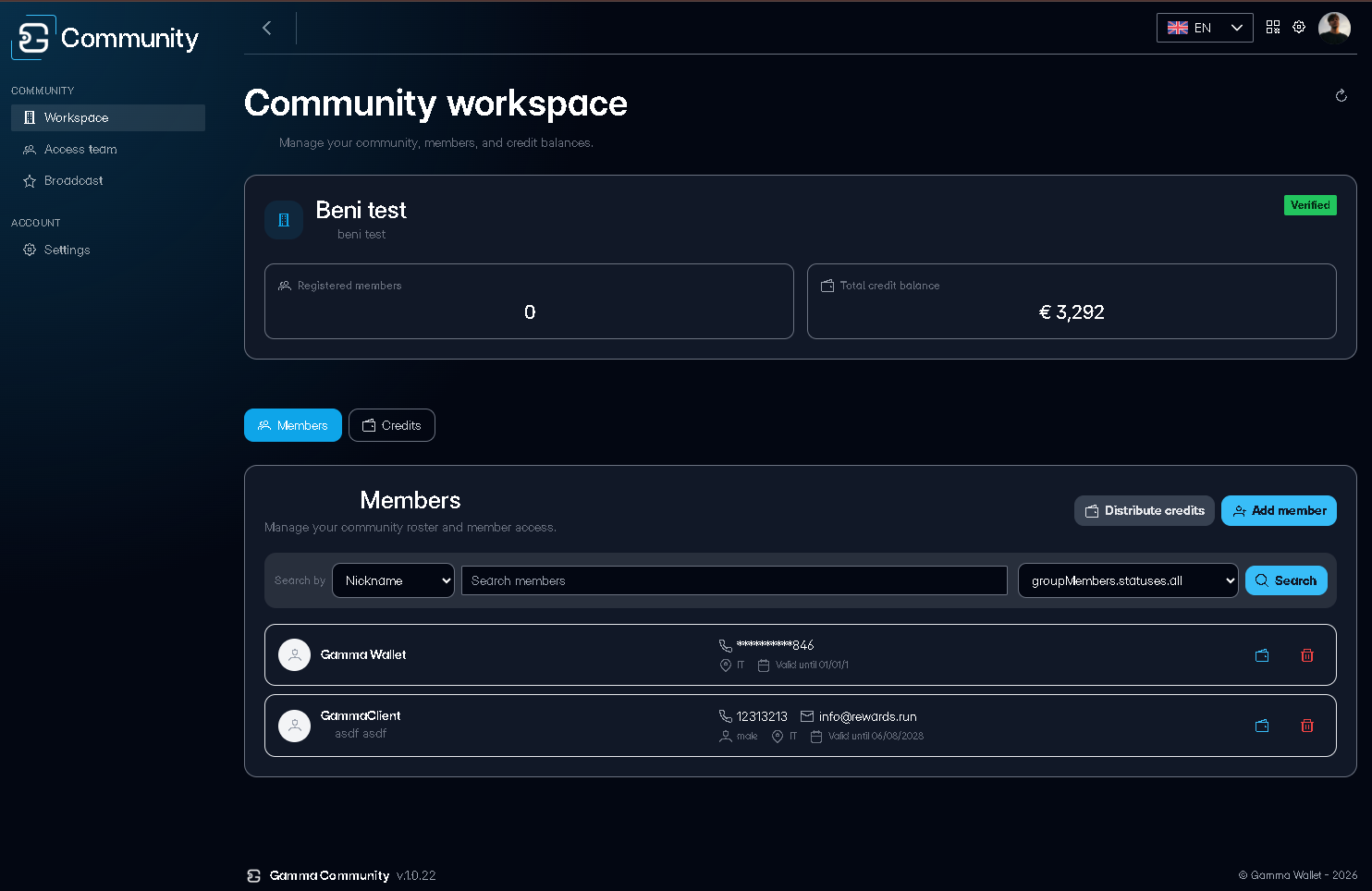The height and width of the screenshot is (891, 1372).
Task: Open settings gear in top bar
Action: [1299, 27]
